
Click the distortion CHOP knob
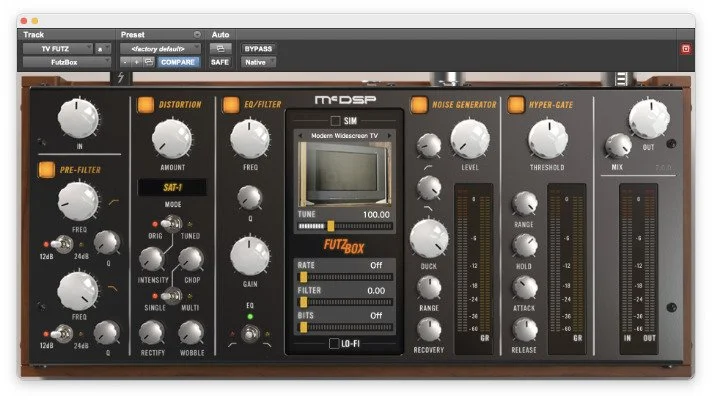pos(191,259)
